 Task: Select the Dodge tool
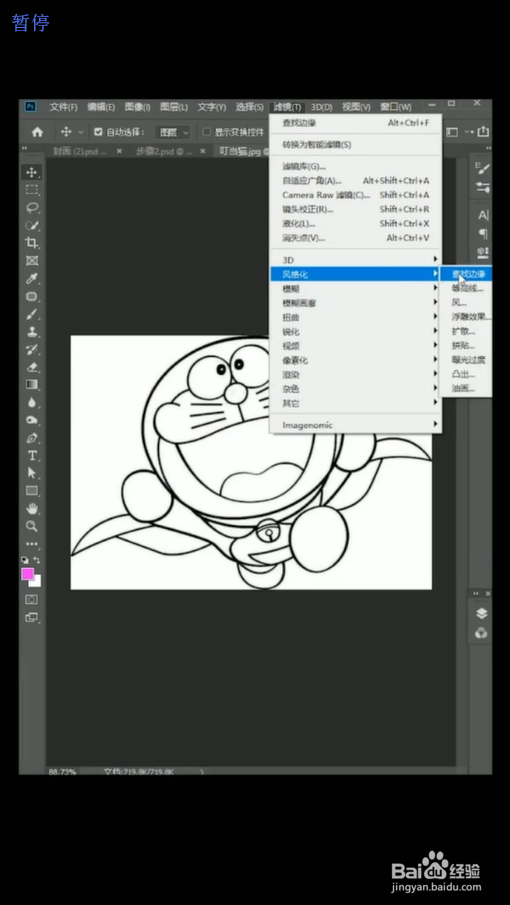coord(32,420)
